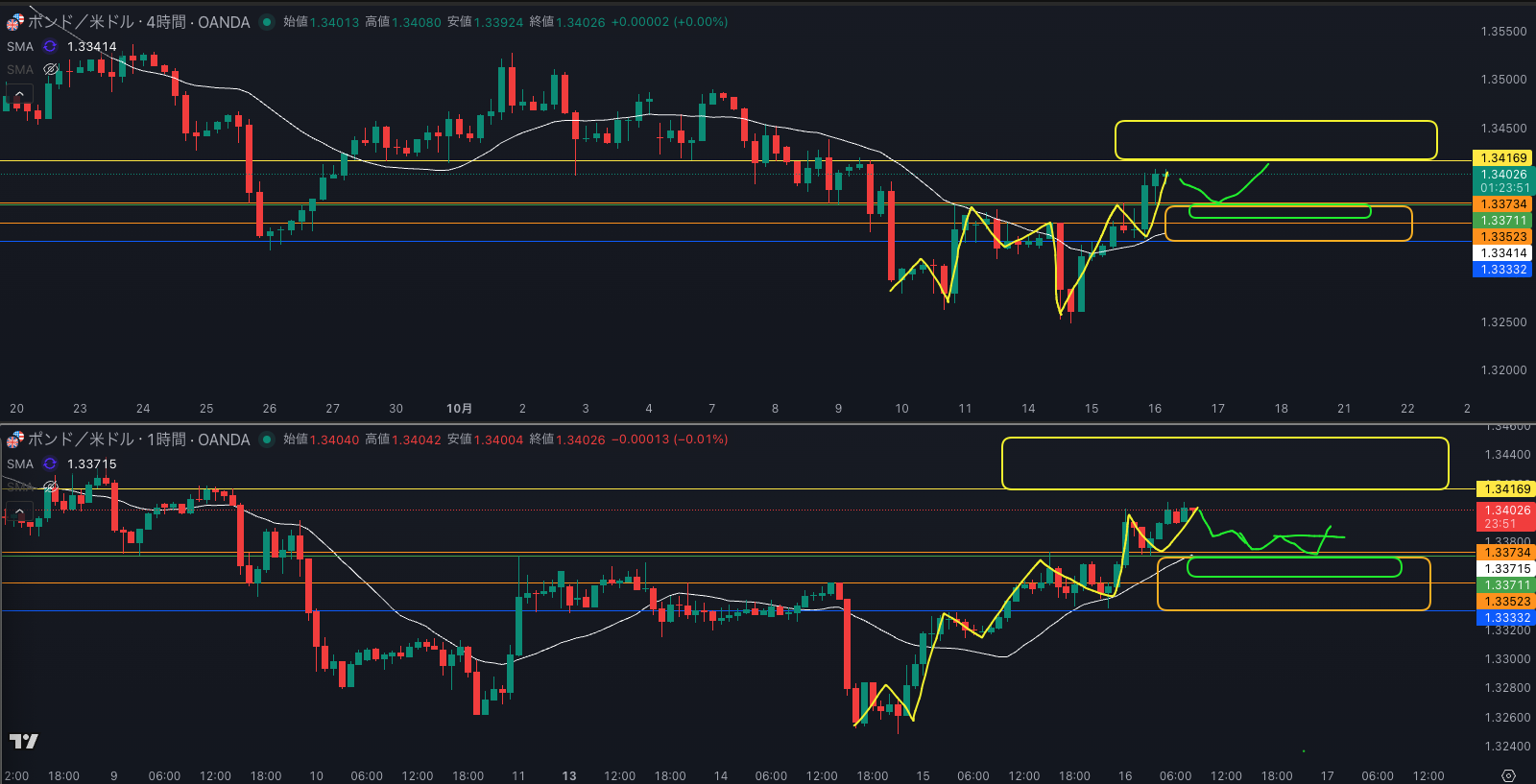Image resolution: width=1536 pixels, height=784 pixels.
Task: Collapse the indicator legend in the 4-hour chart
Action: tap(19, 94)
